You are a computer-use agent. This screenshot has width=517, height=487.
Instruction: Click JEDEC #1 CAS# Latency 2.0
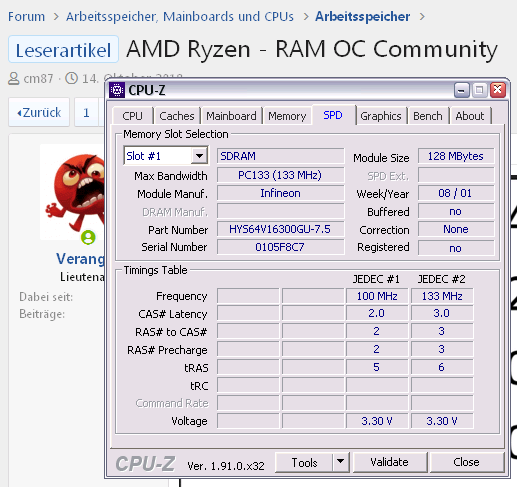click(377, 313)
